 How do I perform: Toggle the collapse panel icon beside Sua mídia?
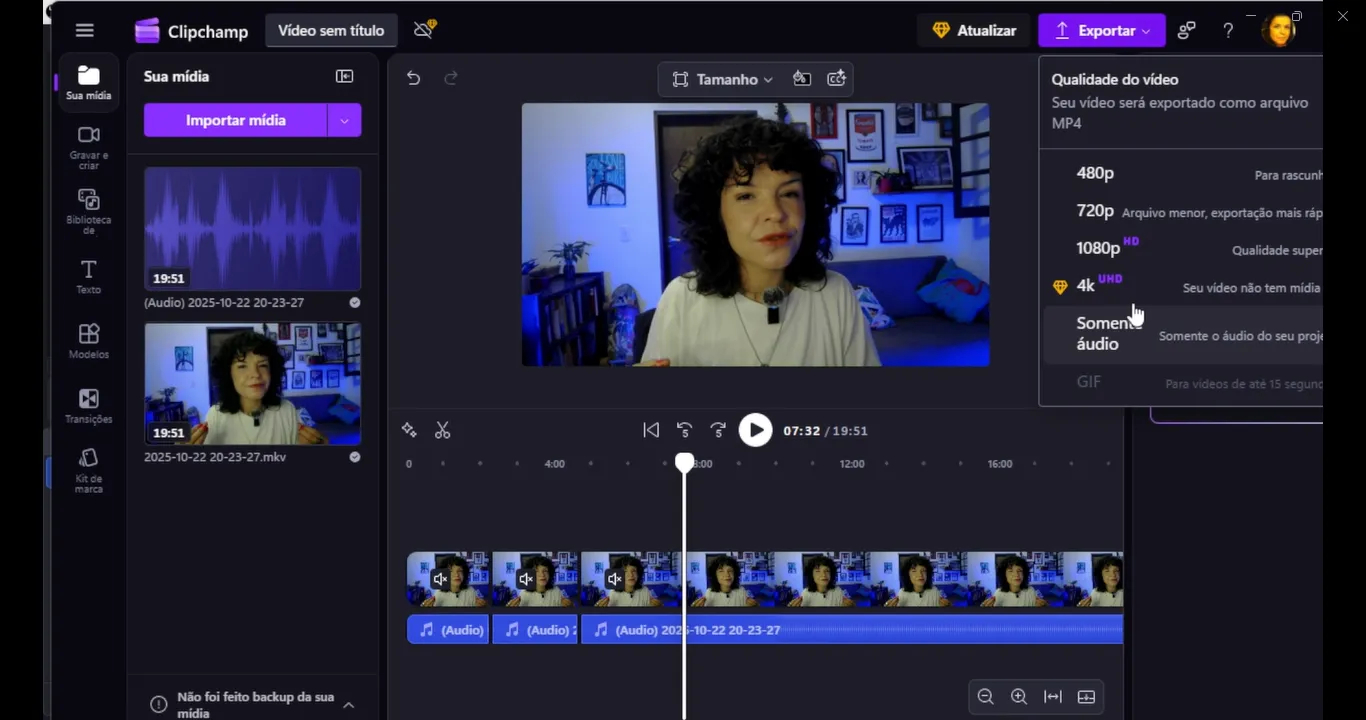pyautogui.click(x=344, y=76)
